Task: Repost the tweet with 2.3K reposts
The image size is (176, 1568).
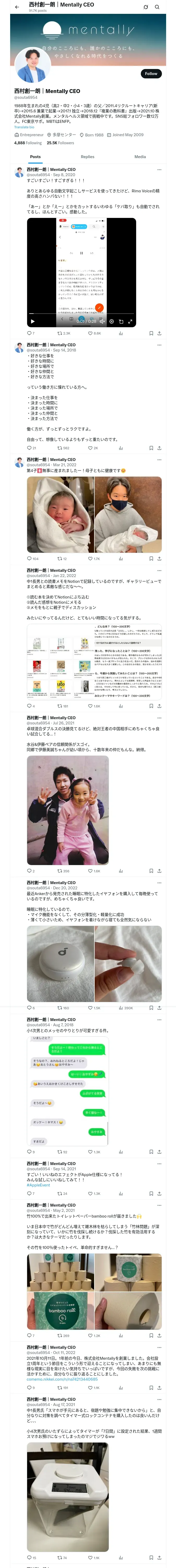Action: (x=64, y=333)
